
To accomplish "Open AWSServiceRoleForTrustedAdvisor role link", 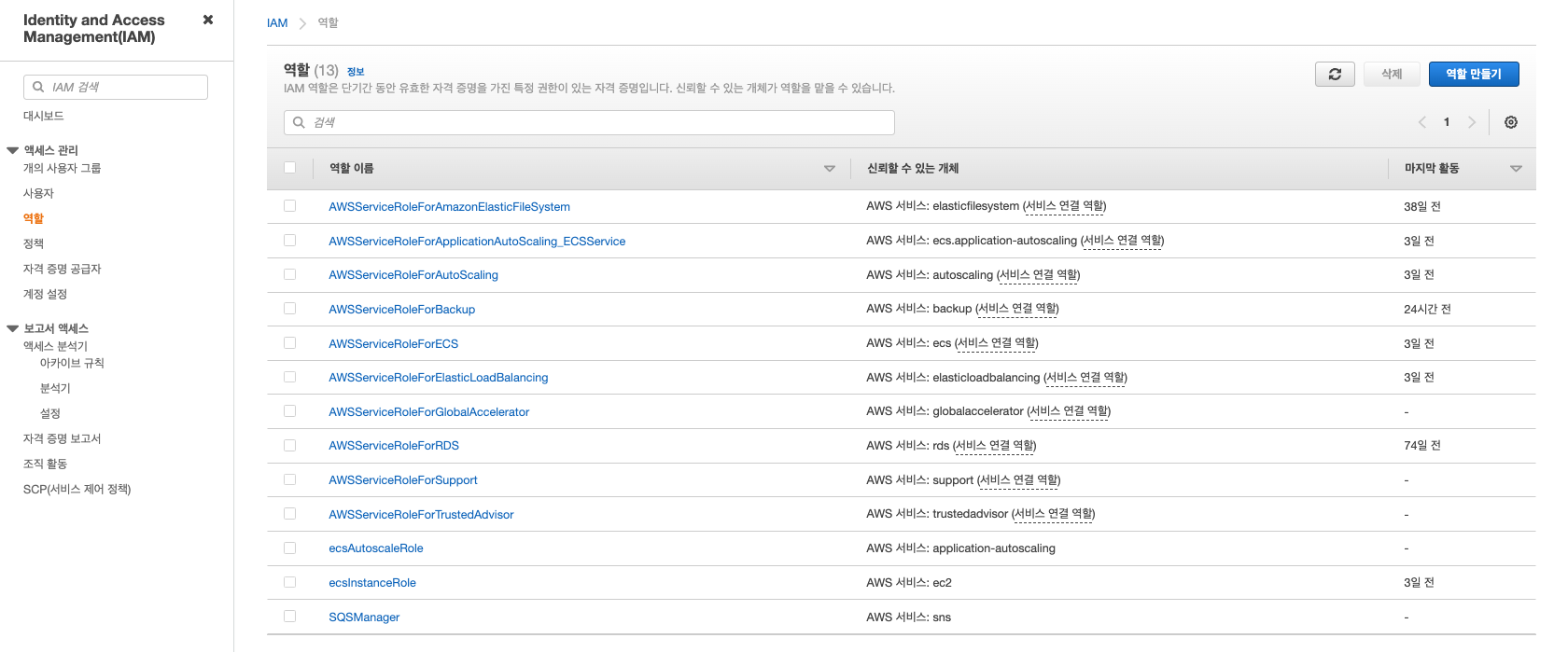I will tap(421, 515).
